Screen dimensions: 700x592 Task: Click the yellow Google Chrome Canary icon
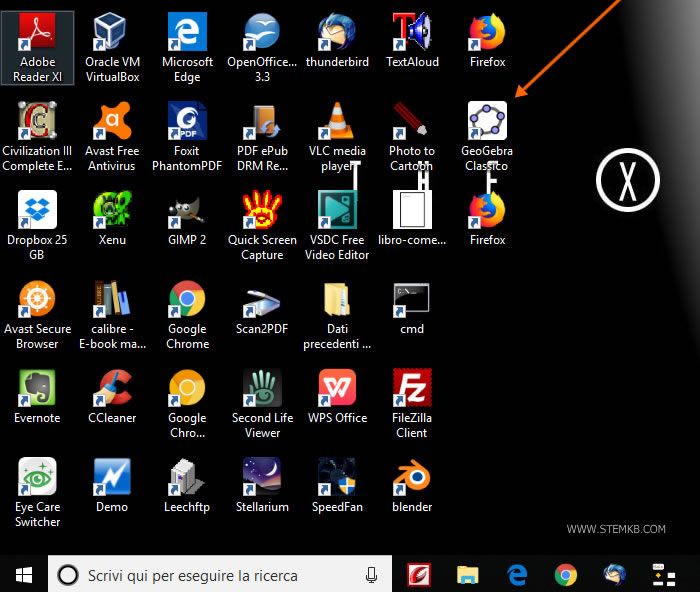pos(187,404)
